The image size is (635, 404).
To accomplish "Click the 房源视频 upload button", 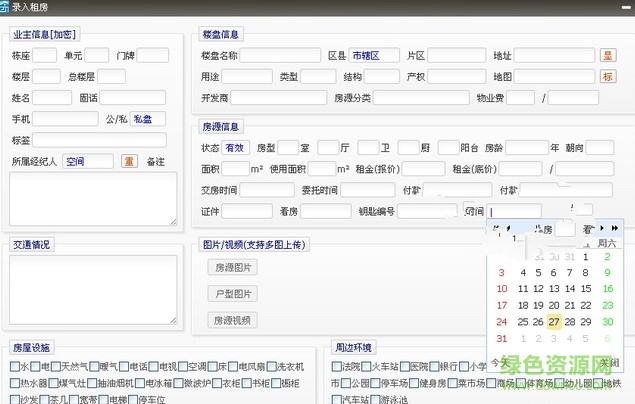I will 232,320.
